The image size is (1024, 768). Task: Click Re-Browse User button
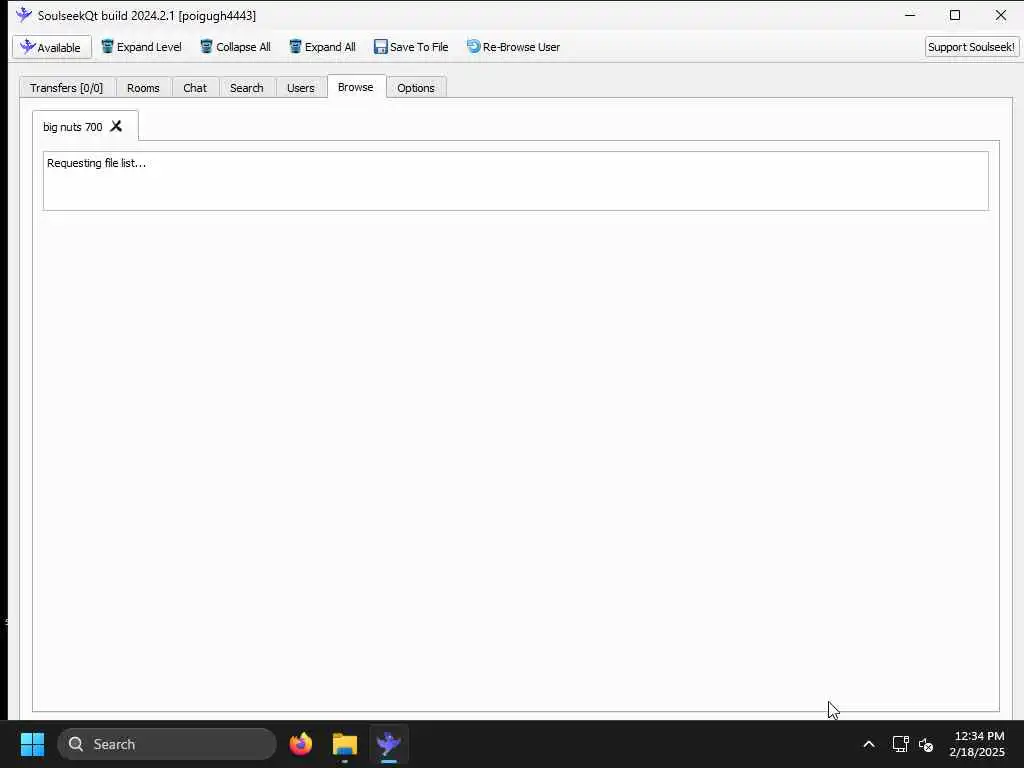(x=513, y=47)
